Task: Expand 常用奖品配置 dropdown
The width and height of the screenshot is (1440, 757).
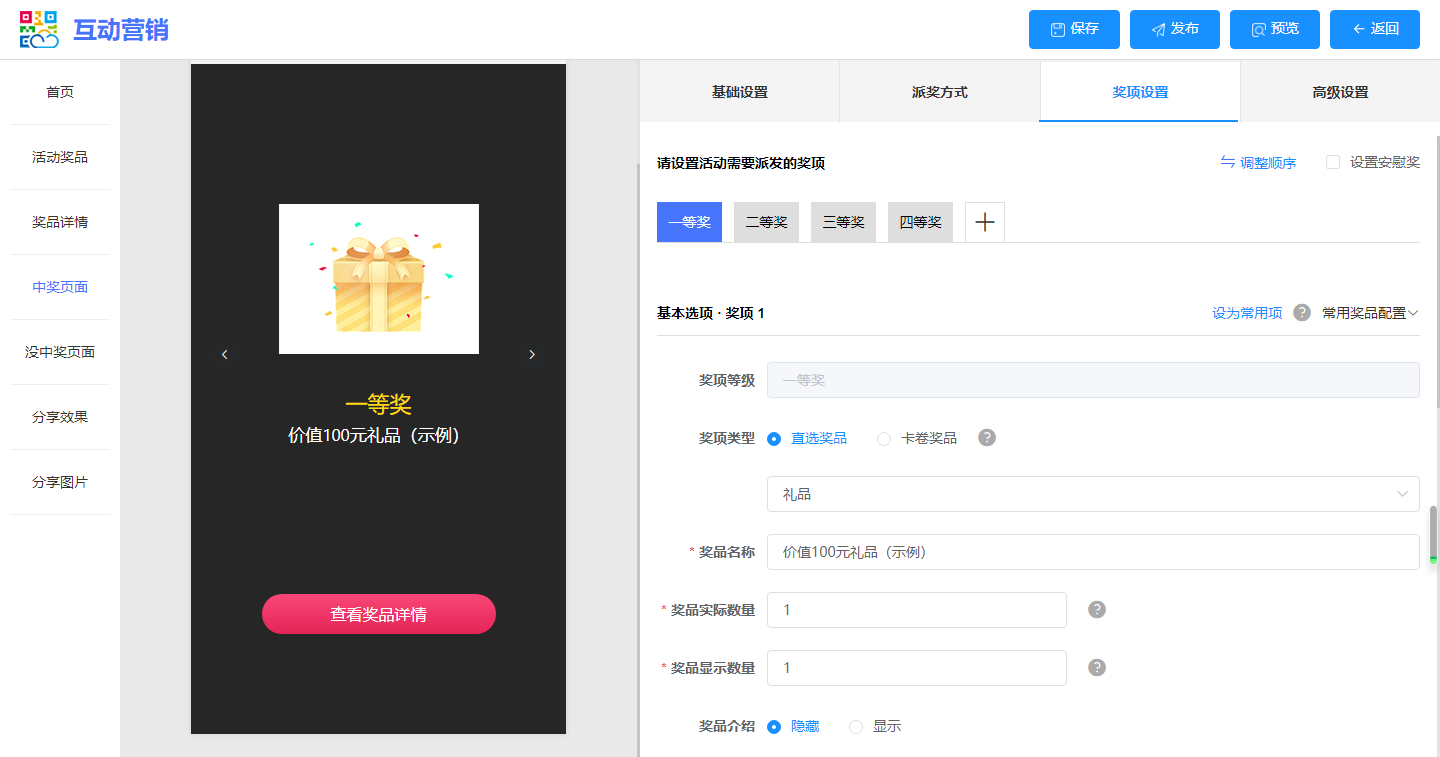Action: 1370,313
